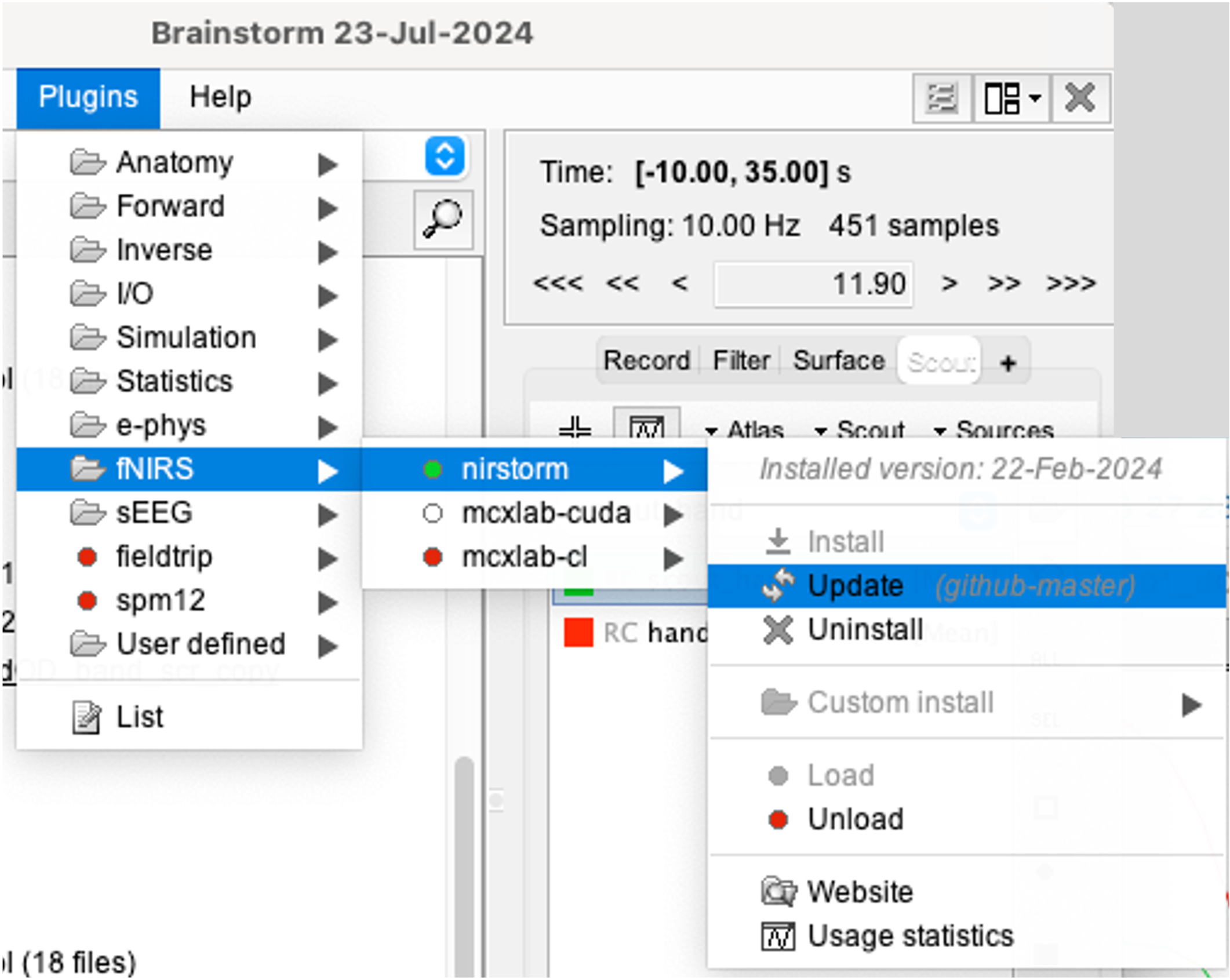Click the blue protocol selector stepper
Image resolution: width=1230 pixels, height=980 pixels.
click(x=445, y=156)
